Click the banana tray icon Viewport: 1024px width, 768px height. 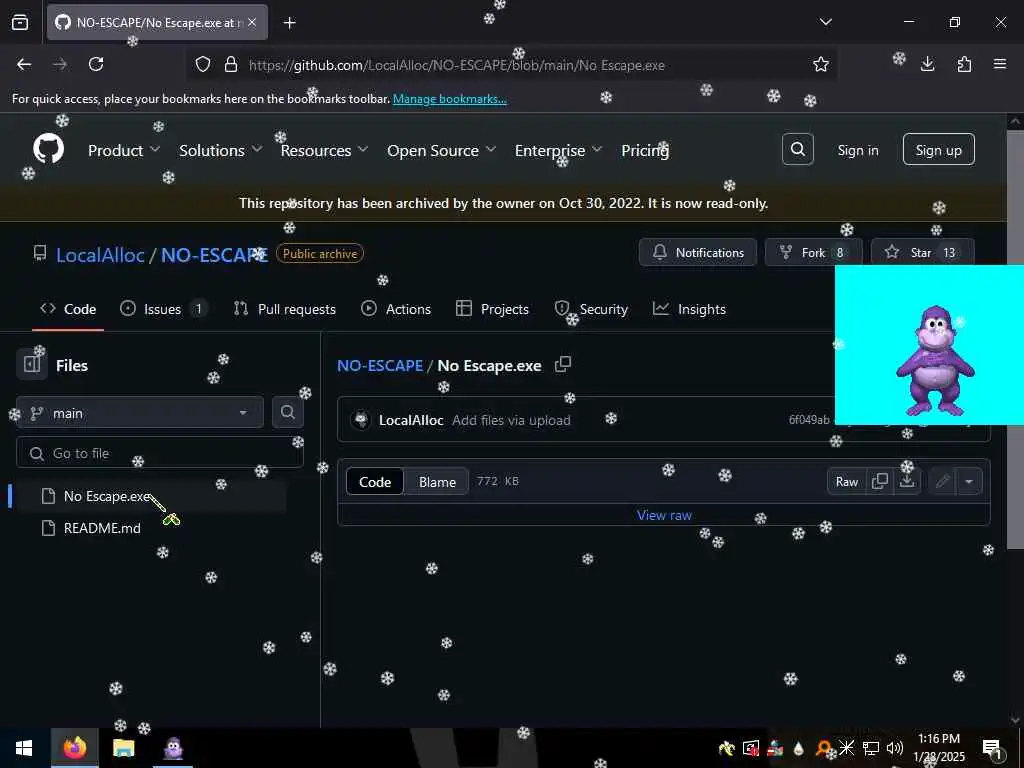coord(726,748)
